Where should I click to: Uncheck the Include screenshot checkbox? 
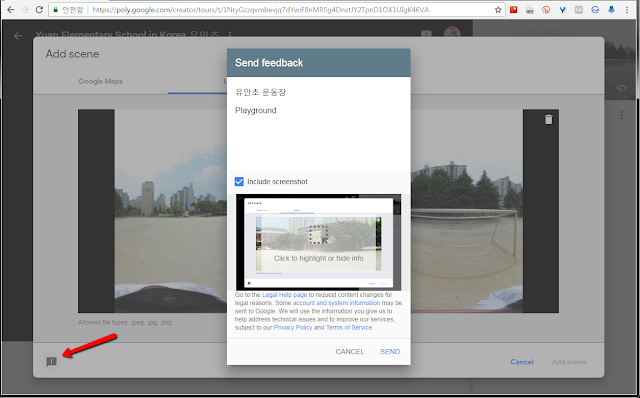point(239,182)
